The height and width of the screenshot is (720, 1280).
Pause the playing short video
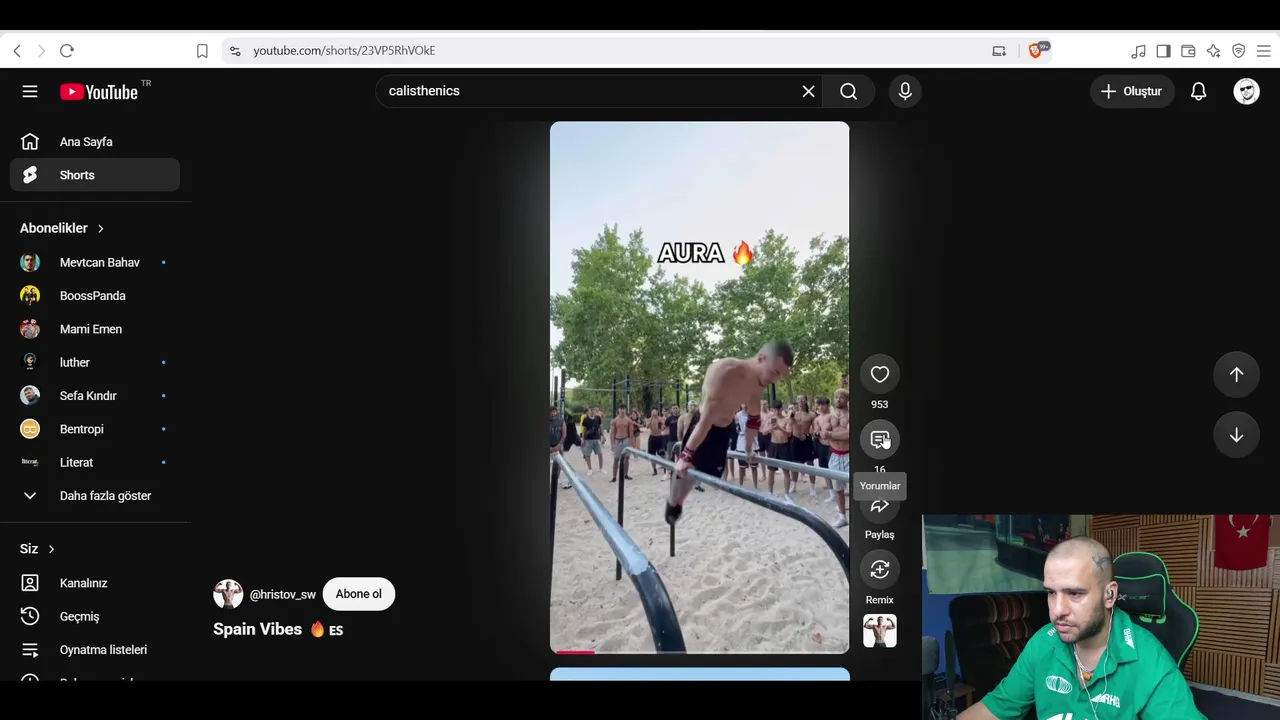click(x=700, y=388)
